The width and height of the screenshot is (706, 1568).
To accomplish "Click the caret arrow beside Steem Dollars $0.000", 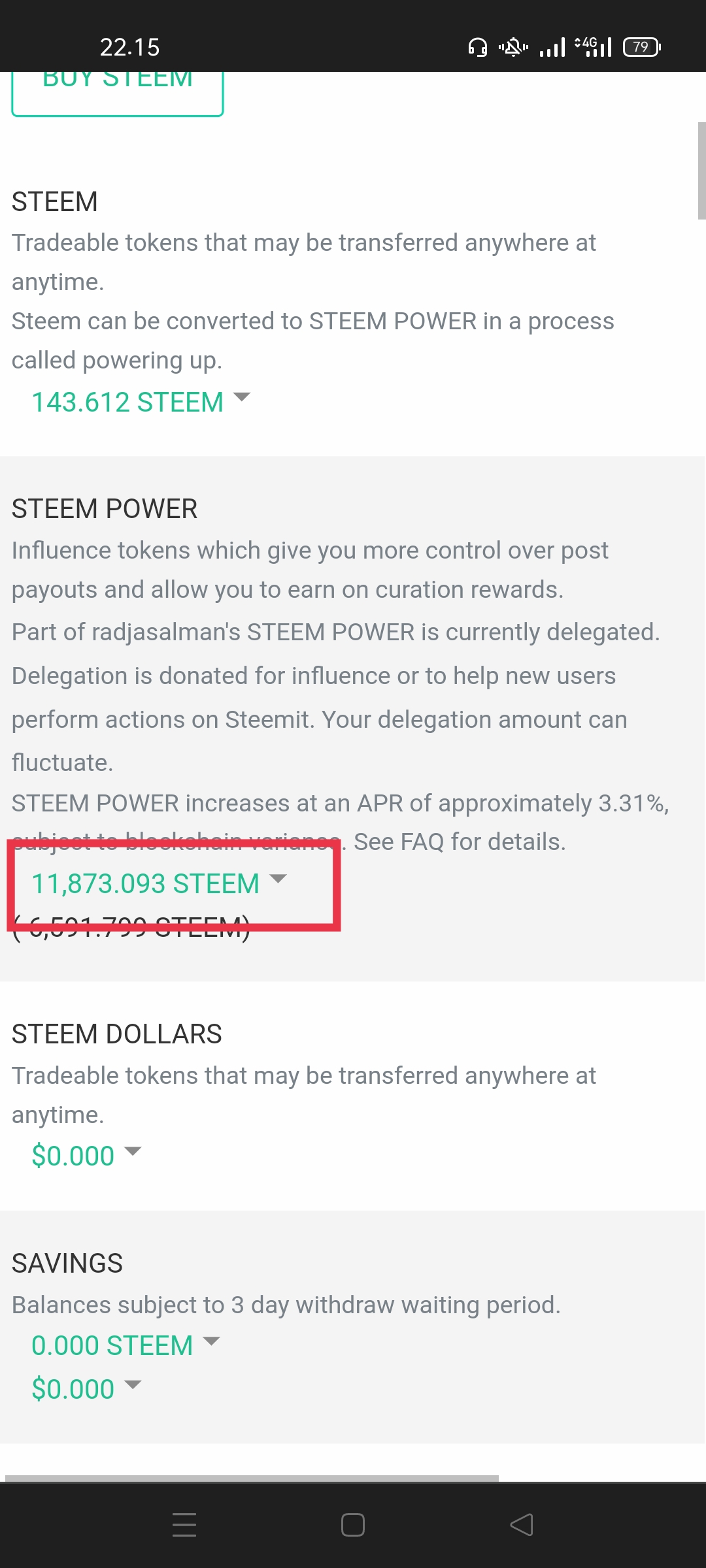I will (x=133, y=1151).
